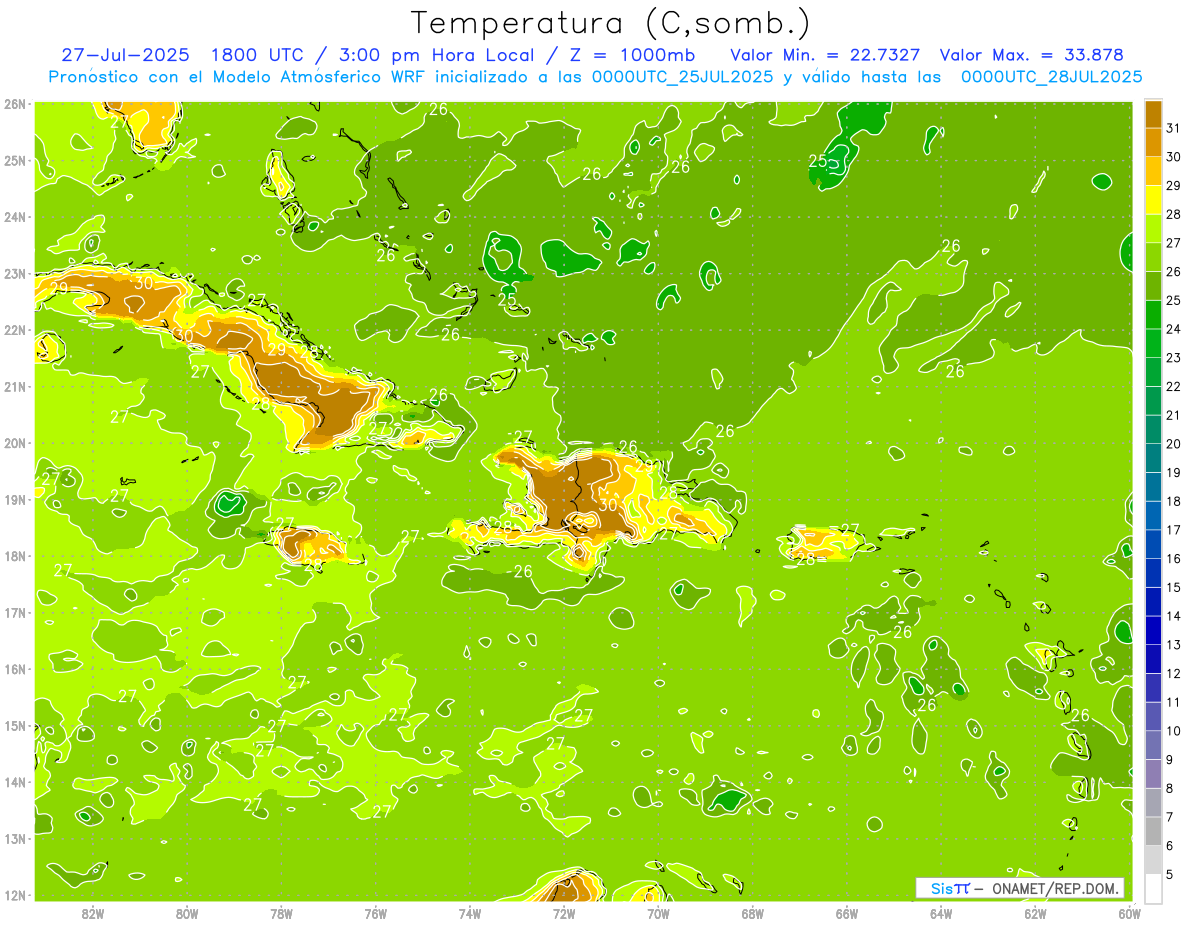Image resolution: width=1200 pixels, height=927 pixels.
Task: Click the color scale label 11
Action: tap(1173, 702)
